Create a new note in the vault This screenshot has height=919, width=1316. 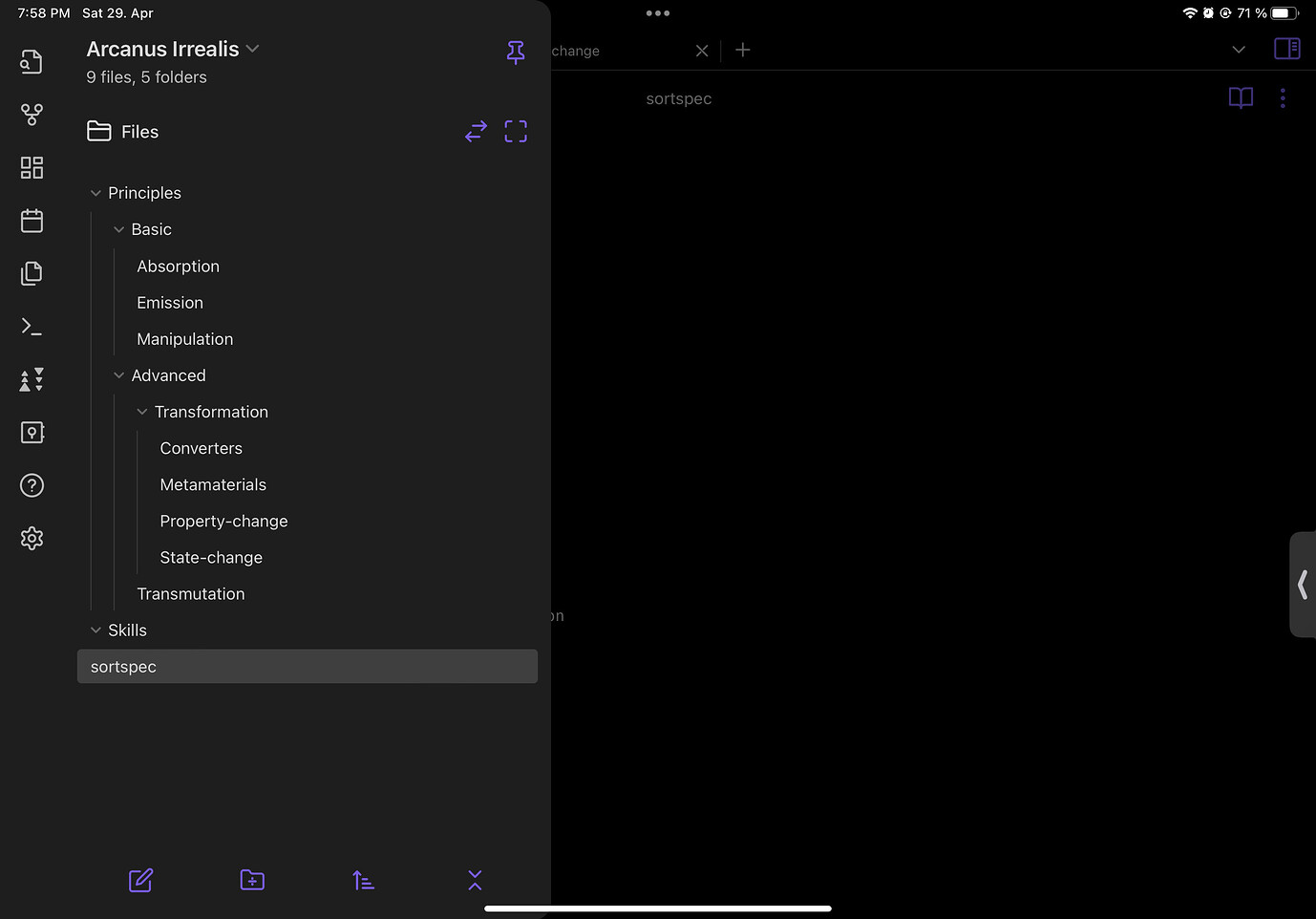pyautogui.click(x=140, y=880)
